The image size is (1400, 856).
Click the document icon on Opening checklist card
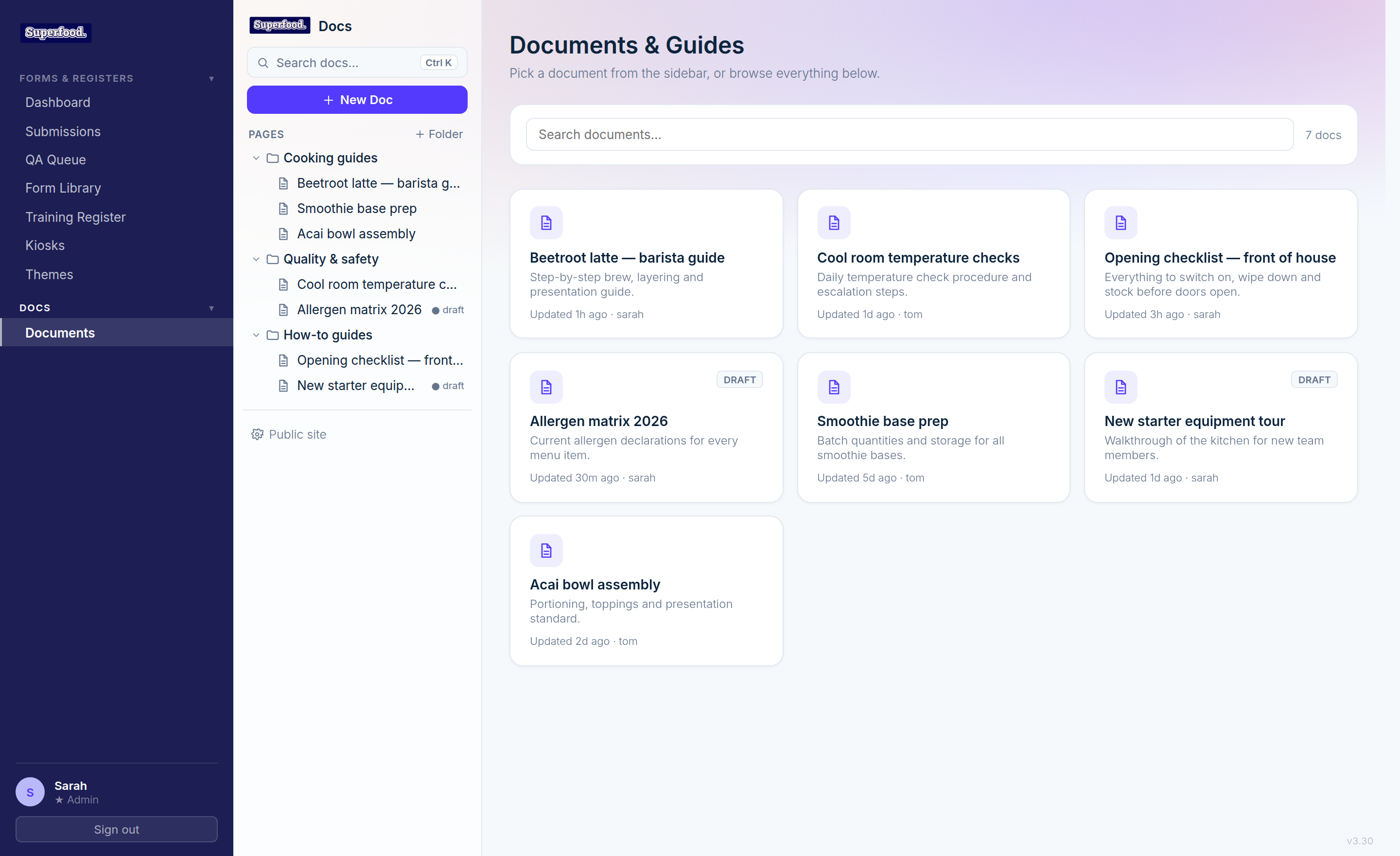pos(1120,223)
